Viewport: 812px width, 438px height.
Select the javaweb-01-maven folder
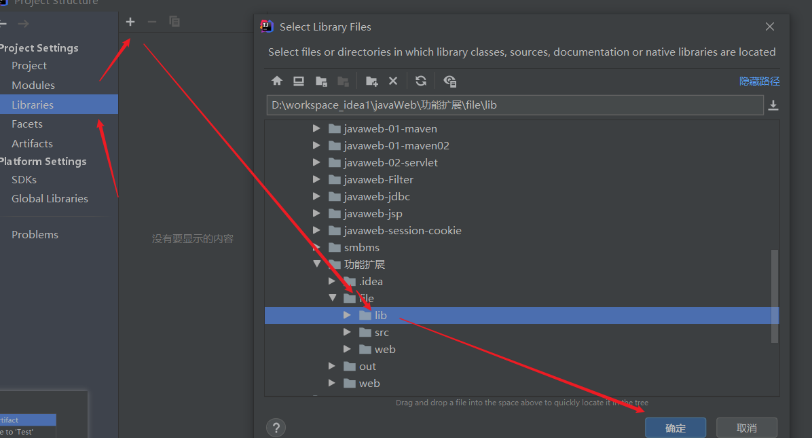click(390, 128)
